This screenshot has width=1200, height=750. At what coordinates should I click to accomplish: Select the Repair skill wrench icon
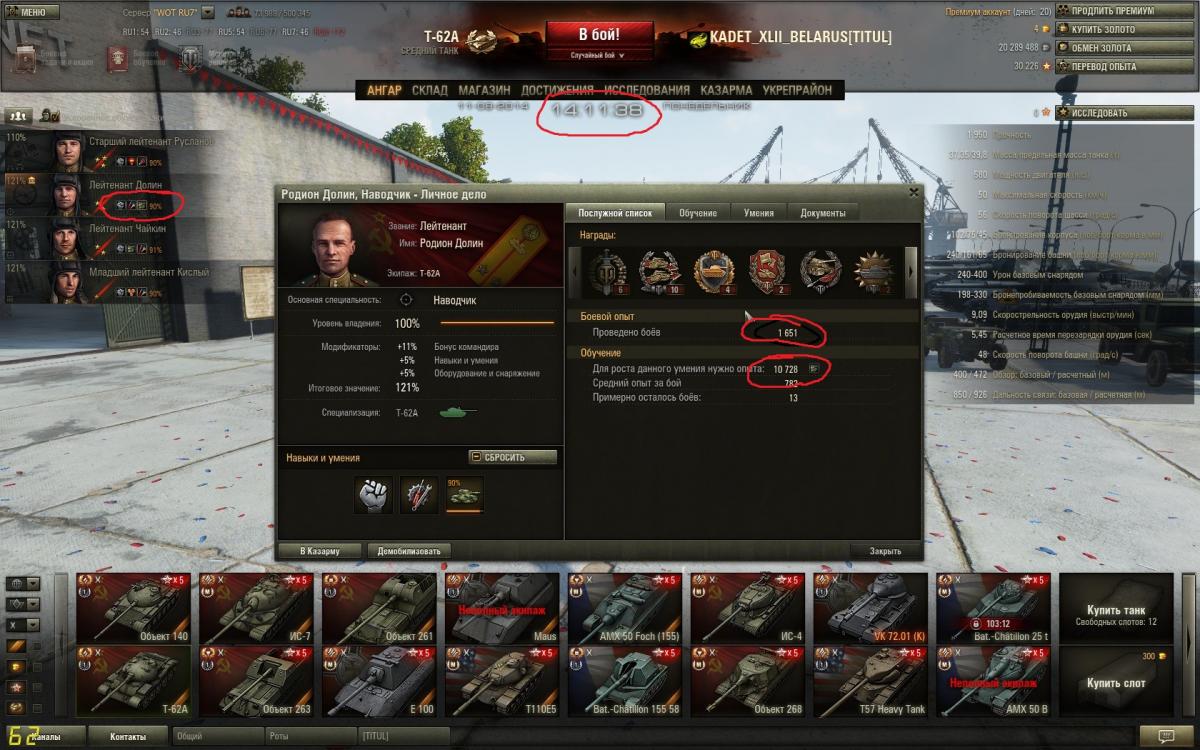click(419, 495)
